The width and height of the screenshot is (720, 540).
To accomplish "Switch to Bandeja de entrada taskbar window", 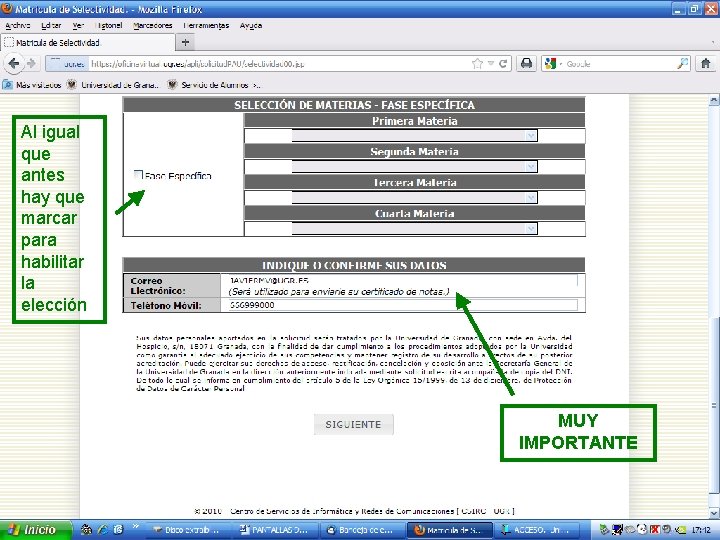I will (x=361, y=530).
